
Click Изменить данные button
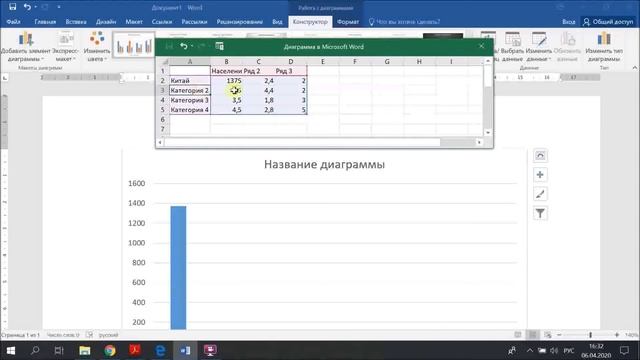click(x=538, y=47)
